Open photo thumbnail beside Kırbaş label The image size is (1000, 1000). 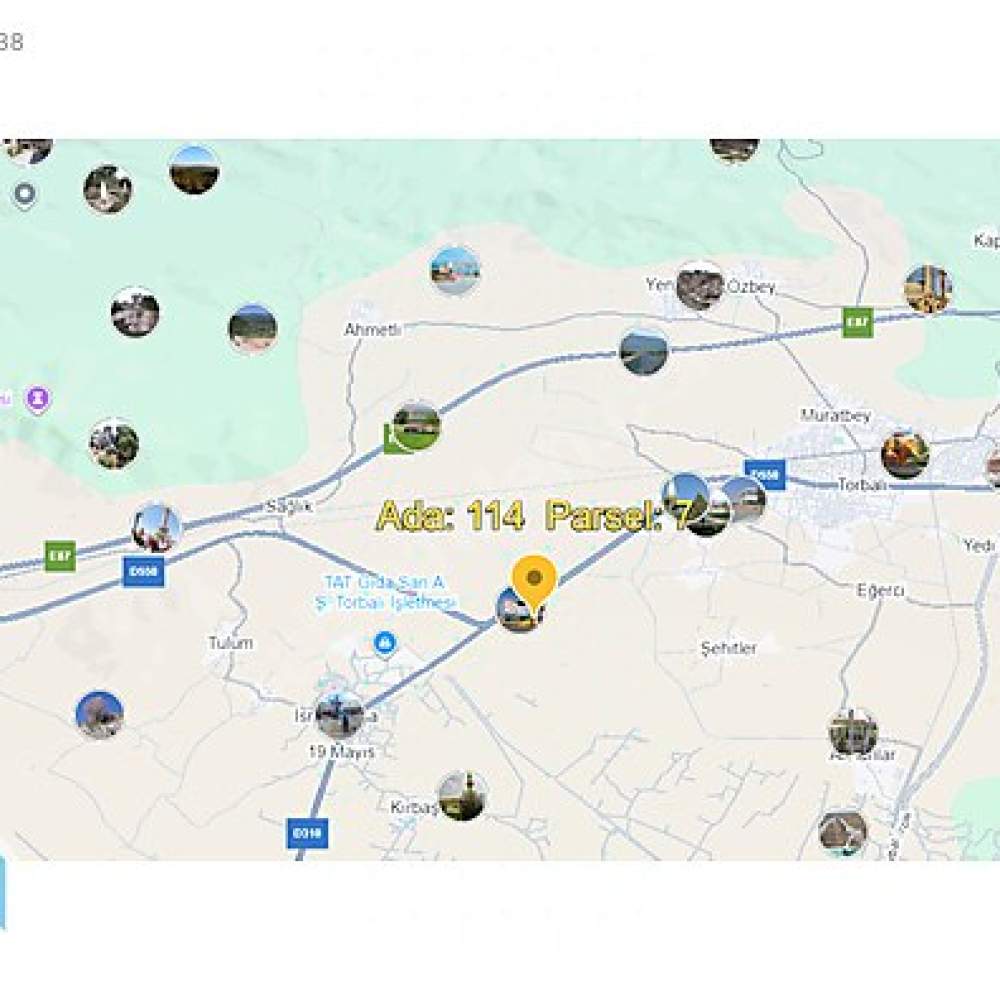click(462, 795)
